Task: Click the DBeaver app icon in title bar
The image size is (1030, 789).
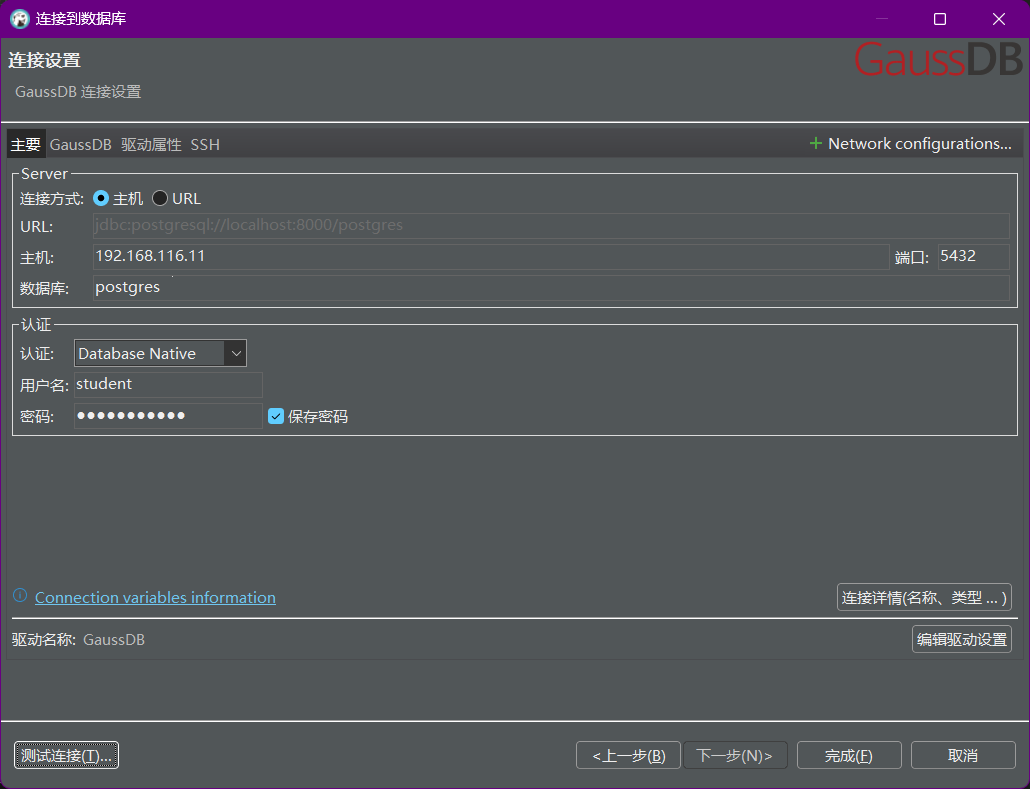Action: click(20, 19)
